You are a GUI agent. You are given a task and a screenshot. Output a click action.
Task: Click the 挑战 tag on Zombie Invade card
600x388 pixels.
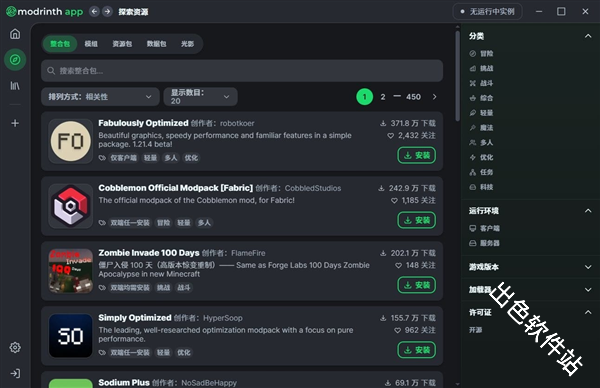[163, 288]
